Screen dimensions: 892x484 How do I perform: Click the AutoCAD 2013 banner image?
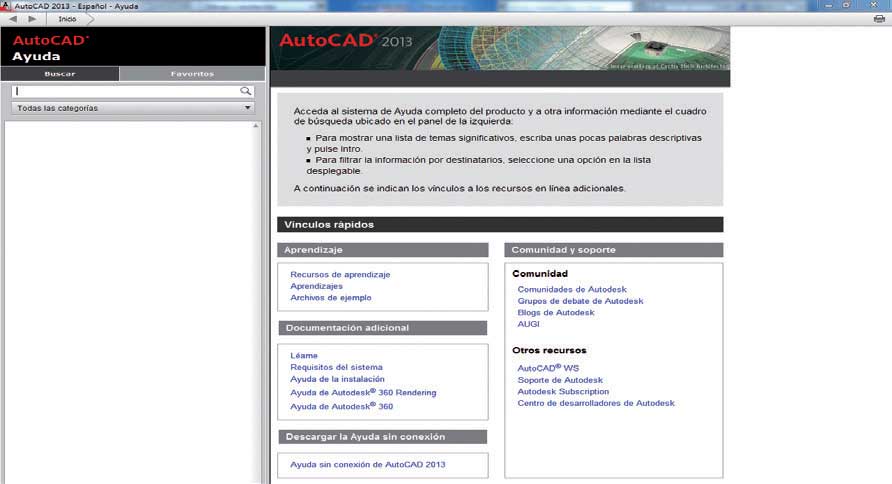click(x=501, y=48)
